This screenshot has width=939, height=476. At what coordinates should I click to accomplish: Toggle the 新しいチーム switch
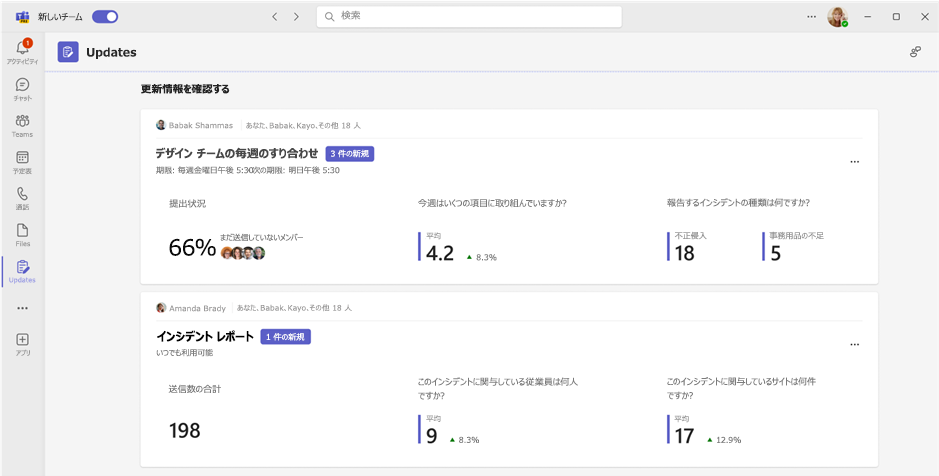tap(105, 17)
